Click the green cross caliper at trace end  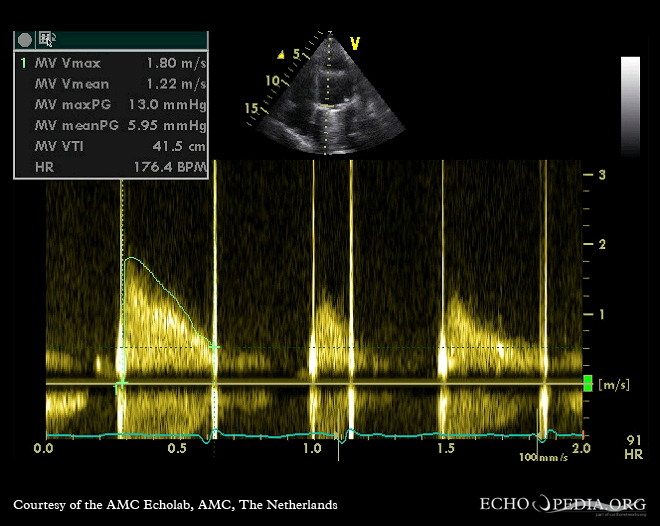[214, 346]
